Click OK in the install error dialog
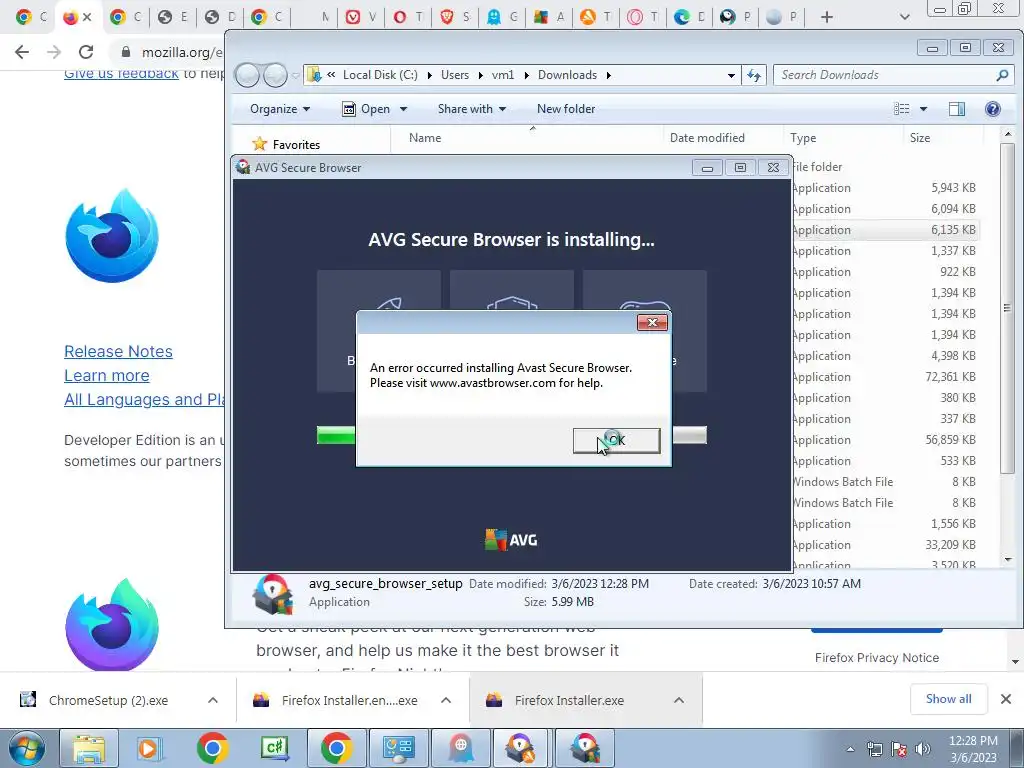The image size is (1024, 768). [616, 440]
